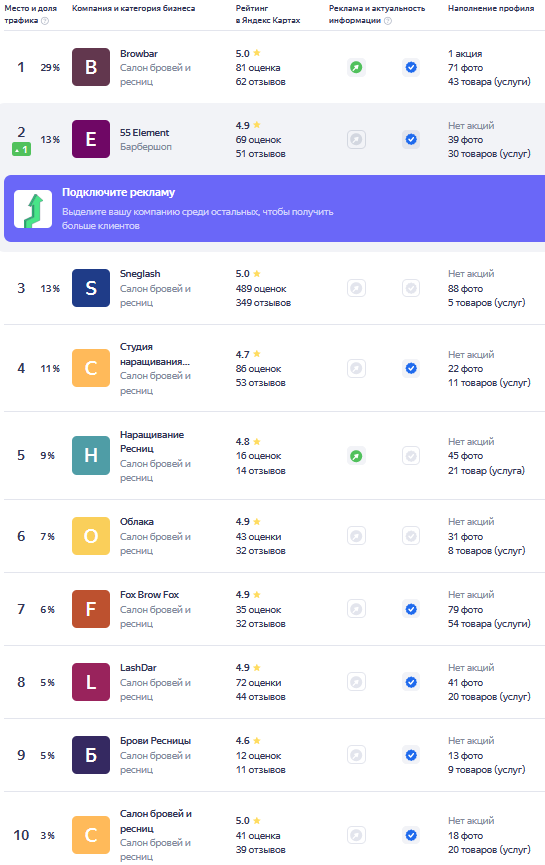The image size is (545, 865).
Task: Click the green arrow icon in the advertising banner
Action: click(x=33, y=209)
